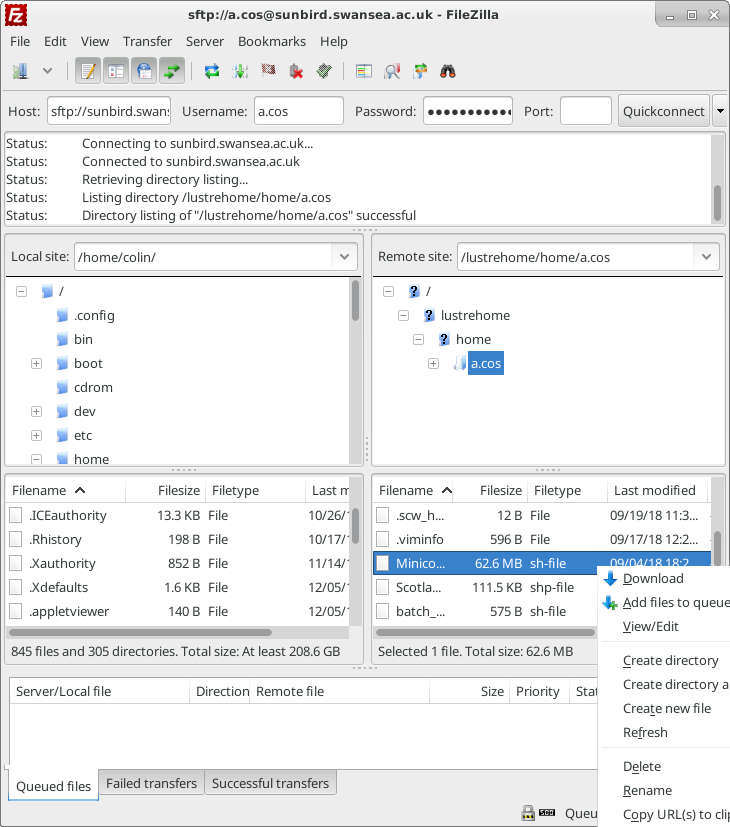Select the a.cos remote folder icon

pyautogui.click(x=460, y=363)
